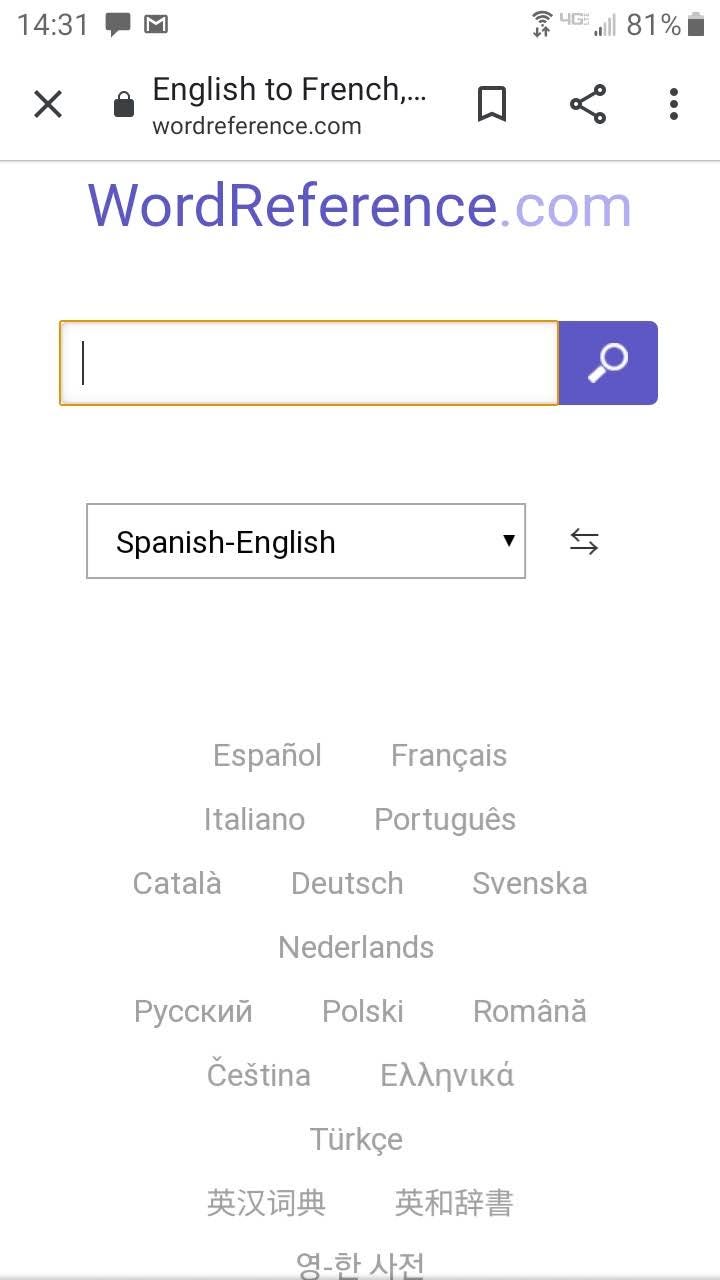Tap the padlock site security icon

coord(124,104)
